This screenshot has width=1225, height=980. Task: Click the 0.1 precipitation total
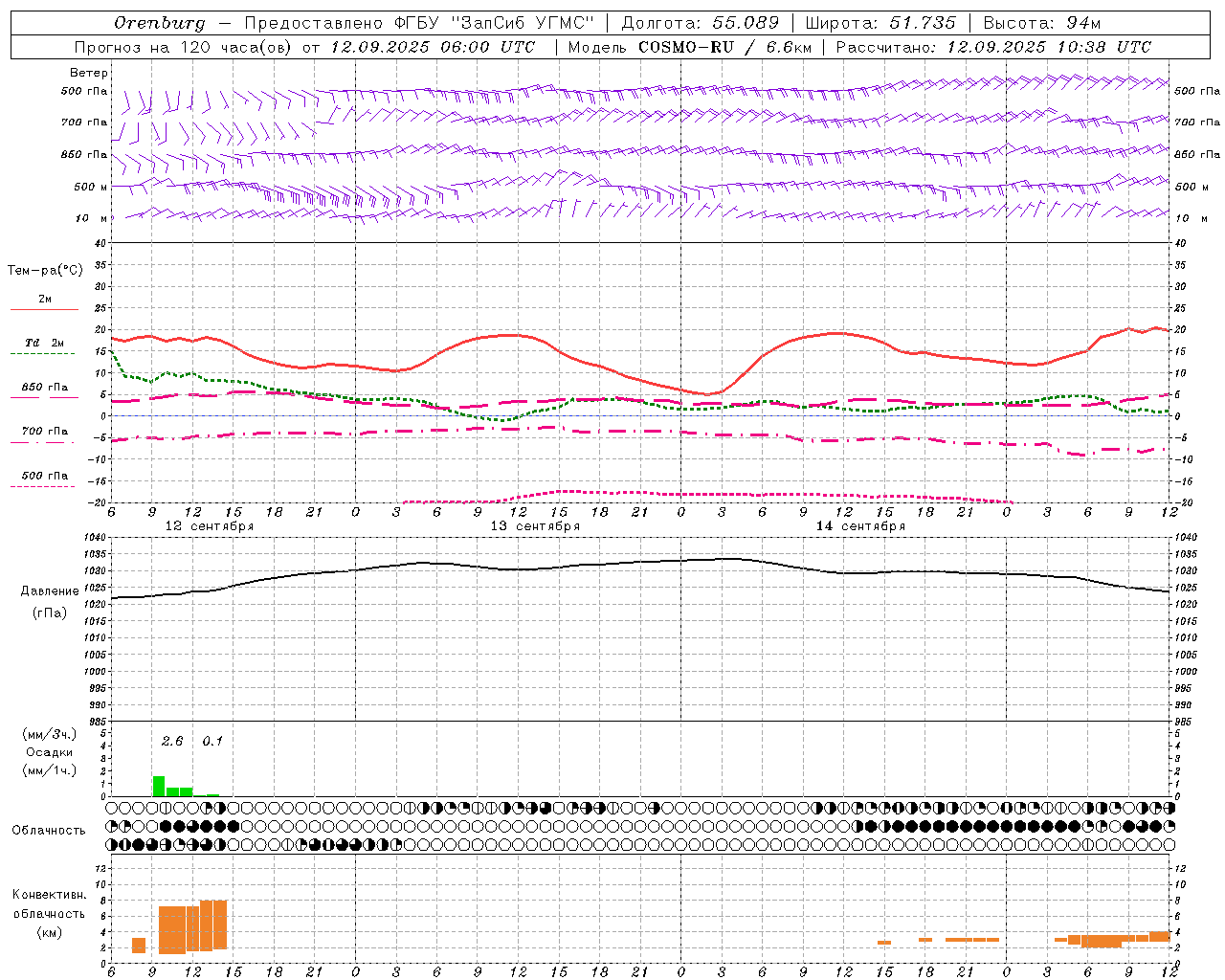[212, 741]
